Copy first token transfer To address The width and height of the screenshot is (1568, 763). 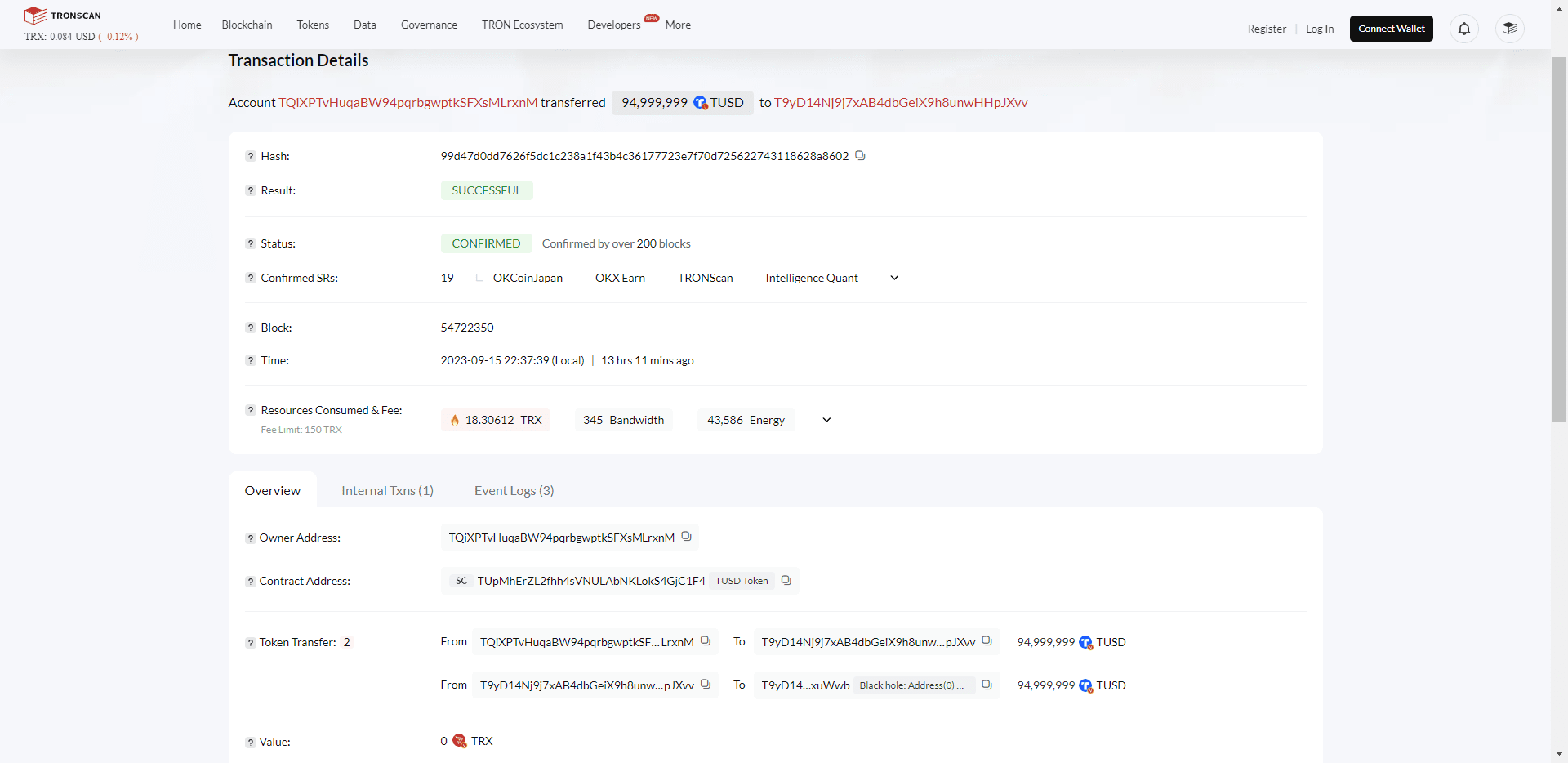point(987,641)
